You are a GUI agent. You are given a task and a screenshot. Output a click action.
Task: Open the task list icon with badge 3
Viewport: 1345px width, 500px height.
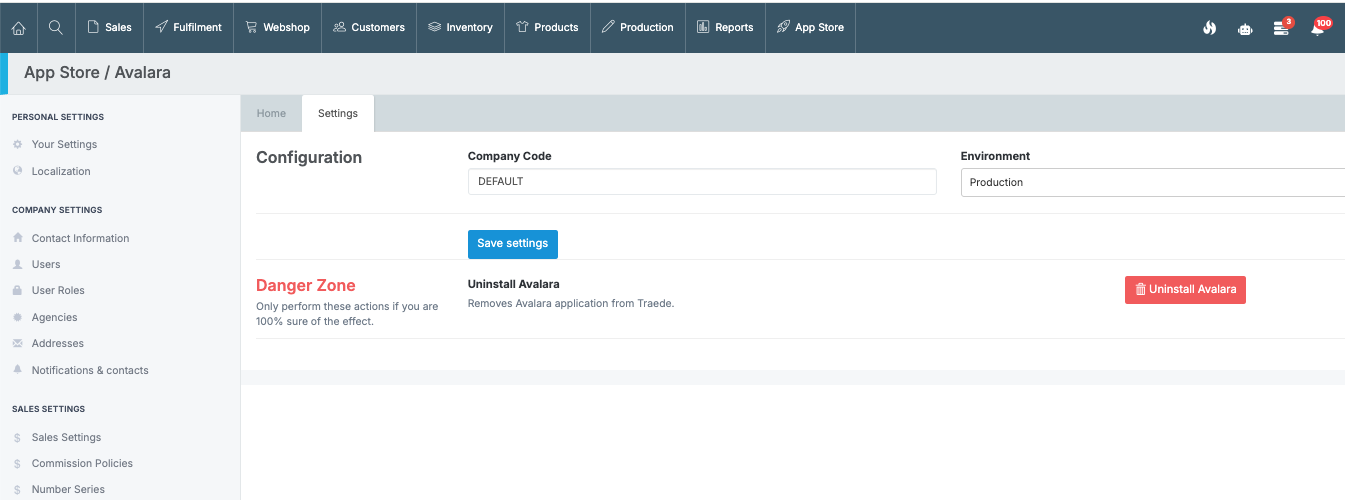point(1281,28)
